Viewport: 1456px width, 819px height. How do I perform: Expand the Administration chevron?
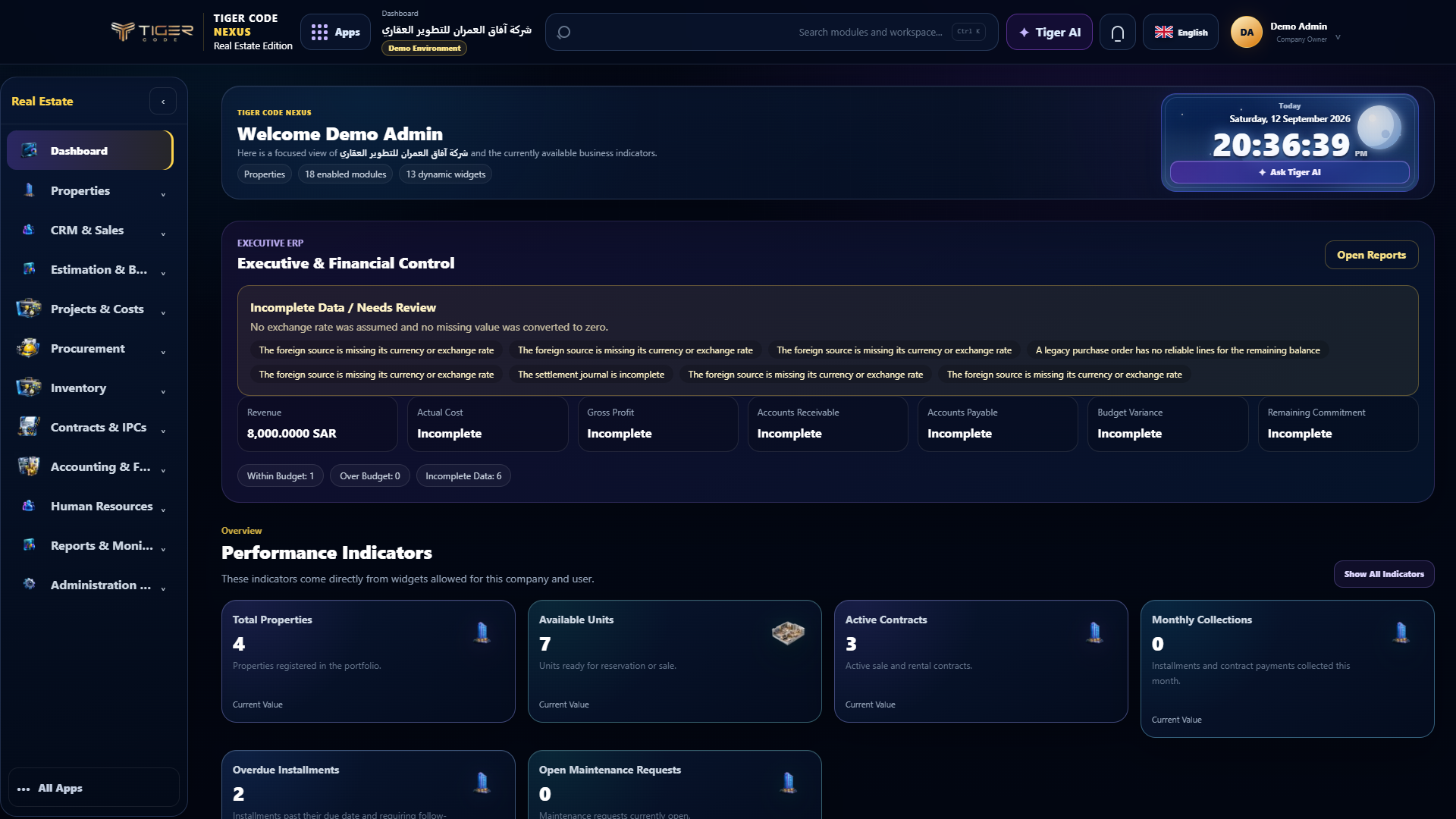163,589
